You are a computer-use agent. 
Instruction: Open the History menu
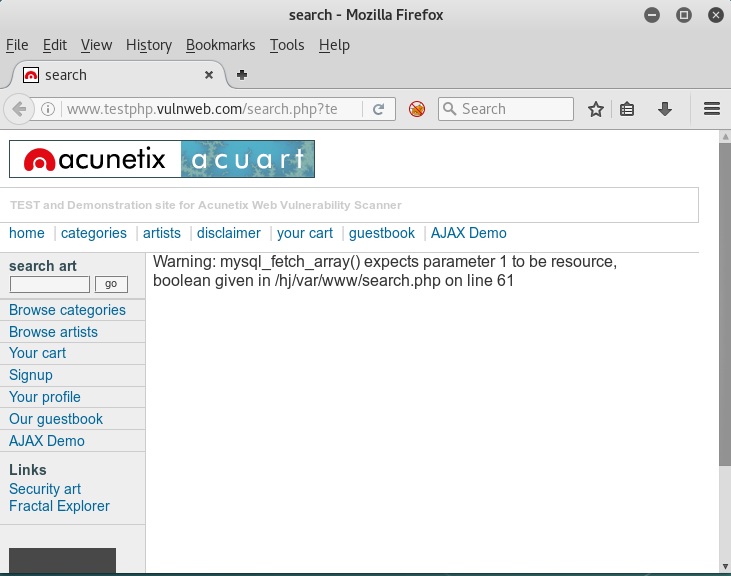(149, 45)
